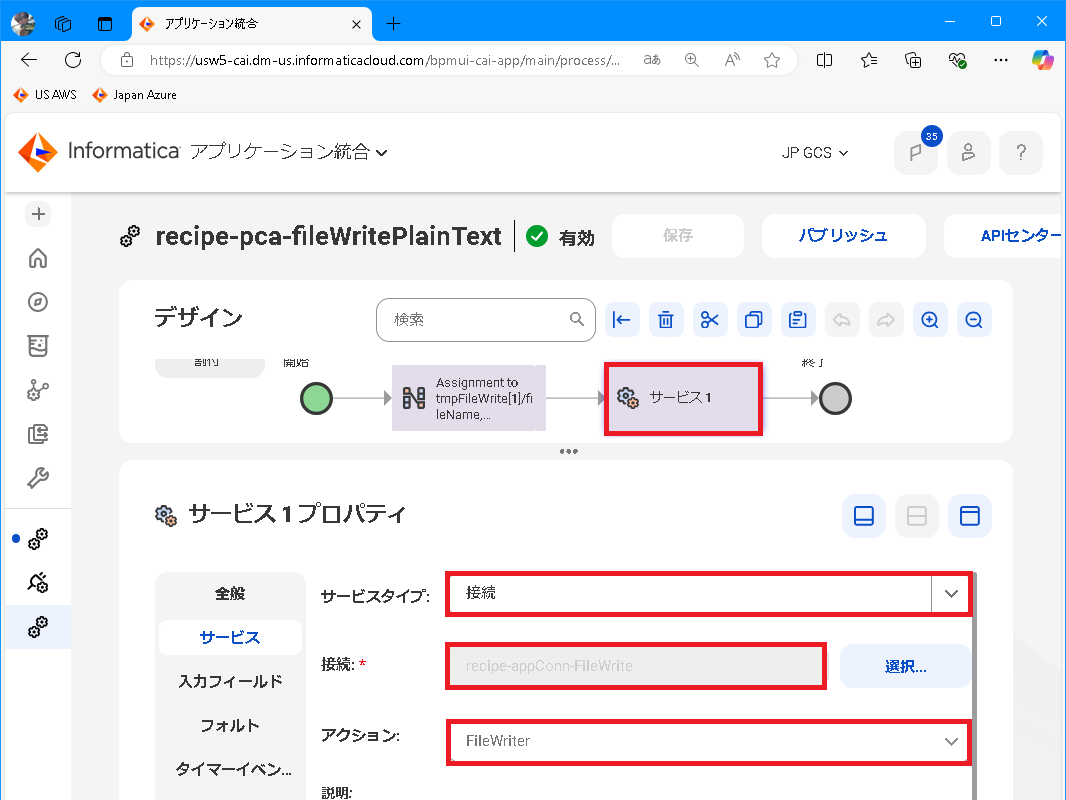Screen dimensions: 1066x800
Task: Open a new browser tab with plus
Action: pos(393,24)
